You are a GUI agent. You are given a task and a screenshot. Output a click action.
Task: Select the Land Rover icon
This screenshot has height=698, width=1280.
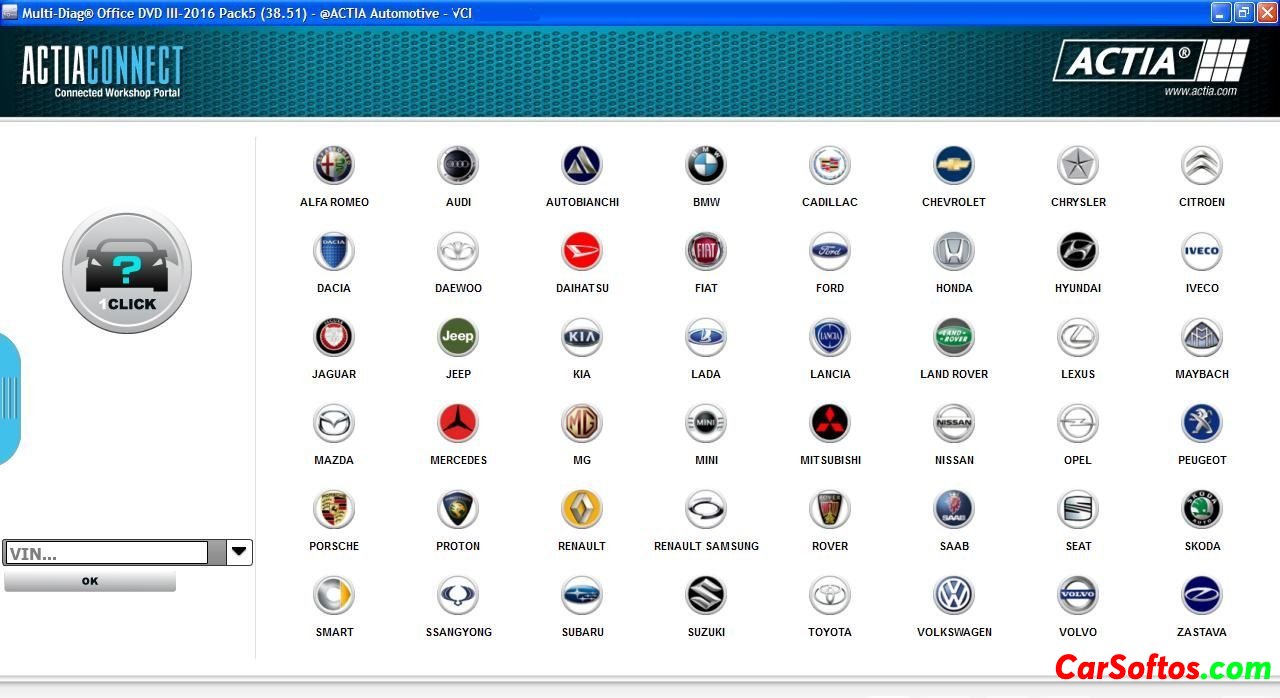tap(954, 338)
